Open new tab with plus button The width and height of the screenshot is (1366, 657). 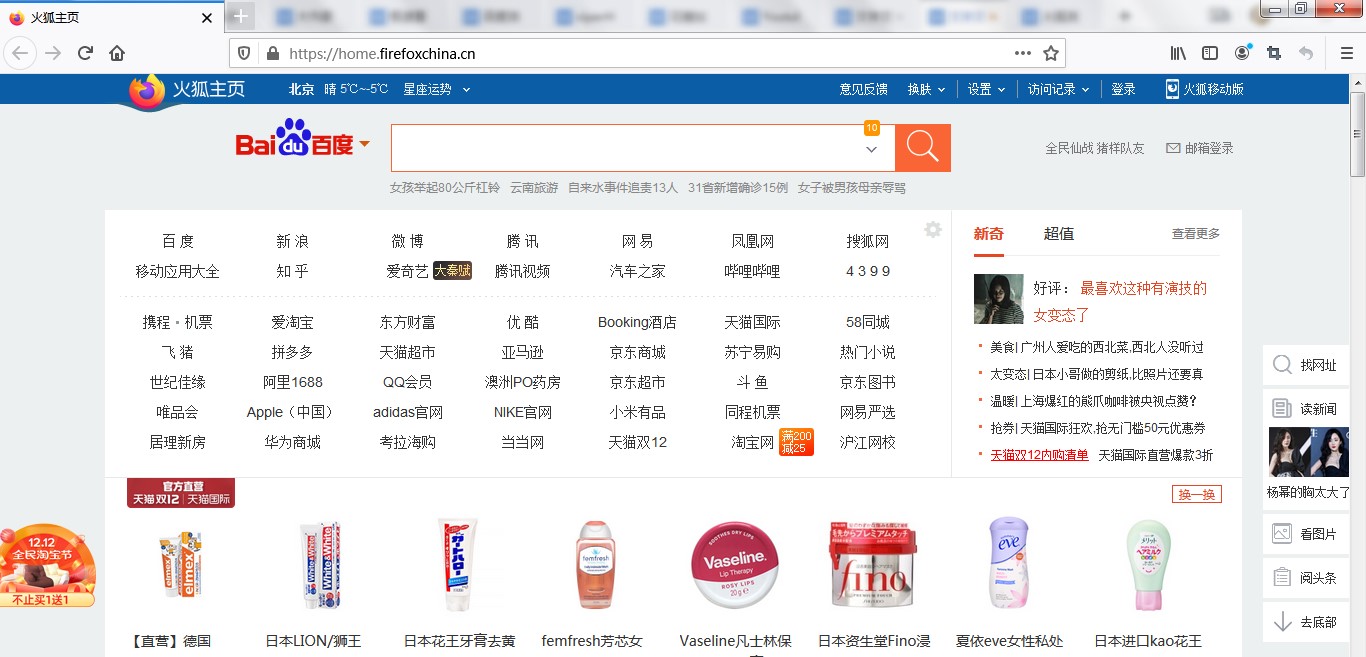(241, 16)
